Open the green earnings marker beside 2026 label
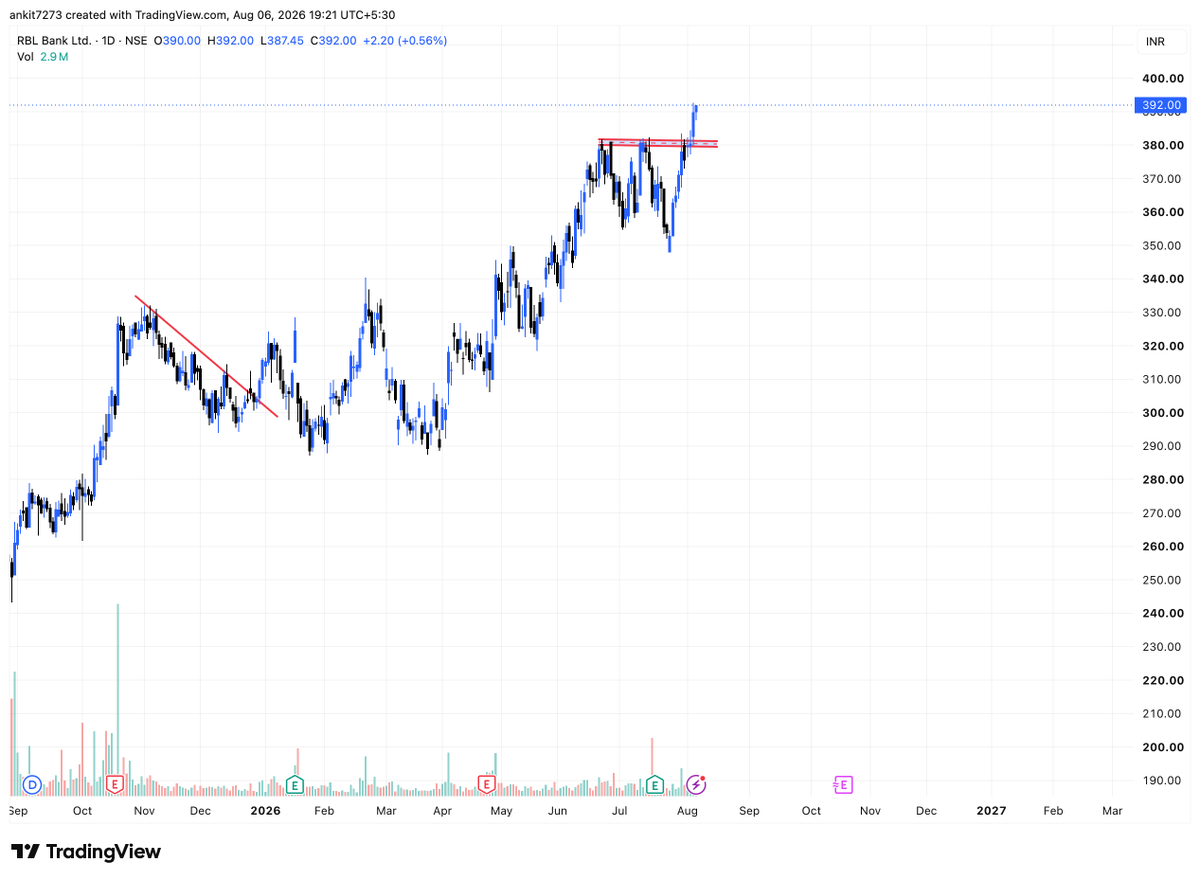 [294, 784]
